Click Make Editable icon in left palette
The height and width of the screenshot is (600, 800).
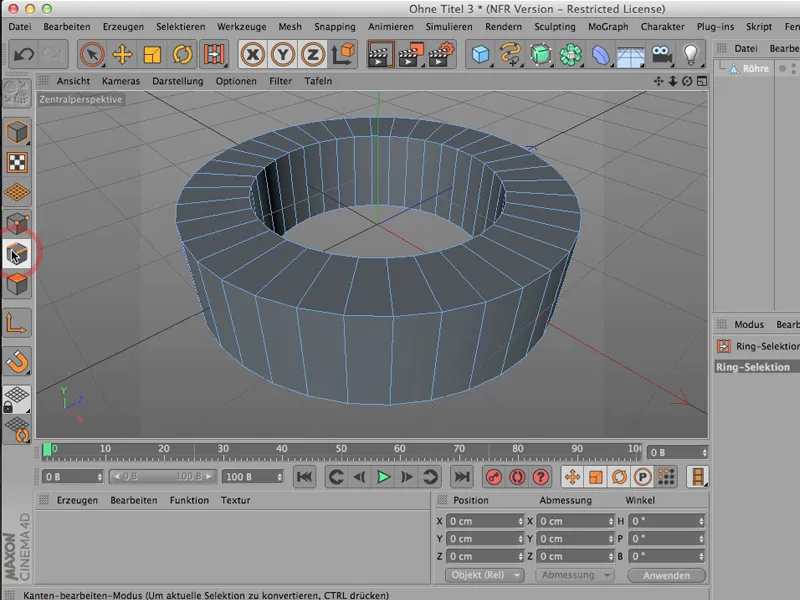[x=17, y=93]
